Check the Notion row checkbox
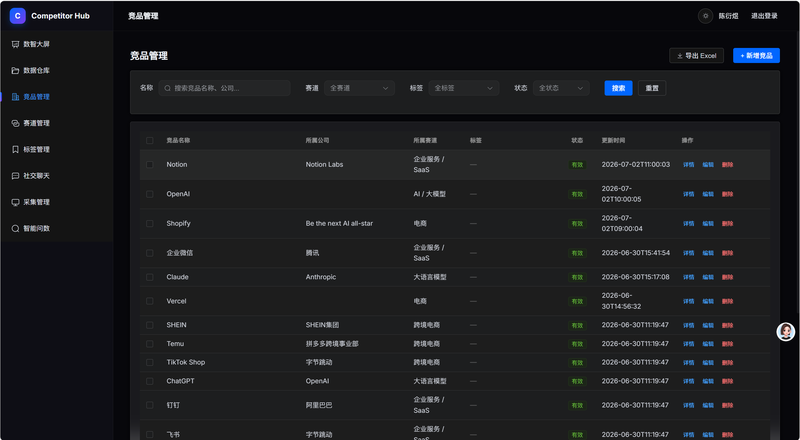This screenshot has width=800, height=440. (x=149, y=164)
